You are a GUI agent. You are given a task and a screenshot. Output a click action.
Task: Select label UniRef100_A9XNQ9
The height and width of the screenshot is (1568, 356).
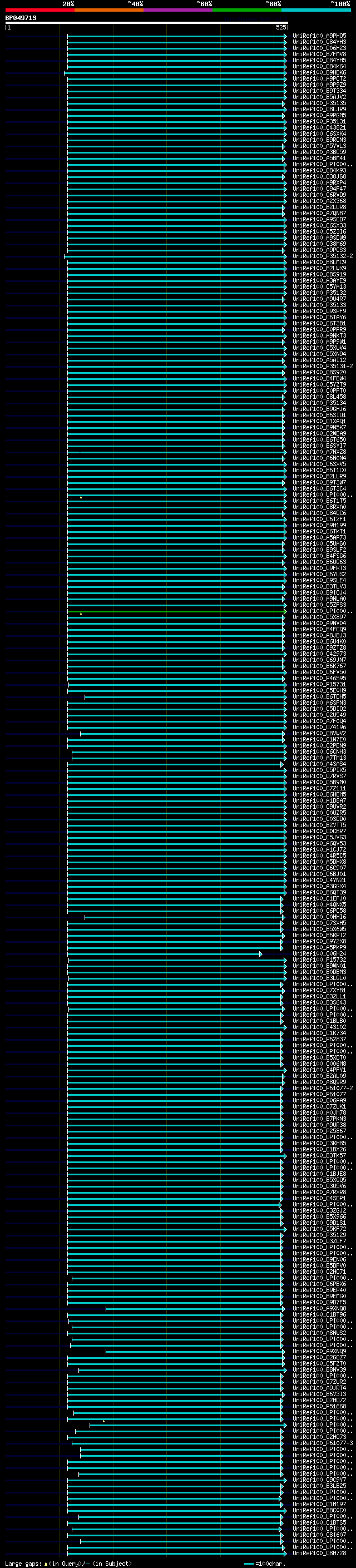(x=319, y=1351)
